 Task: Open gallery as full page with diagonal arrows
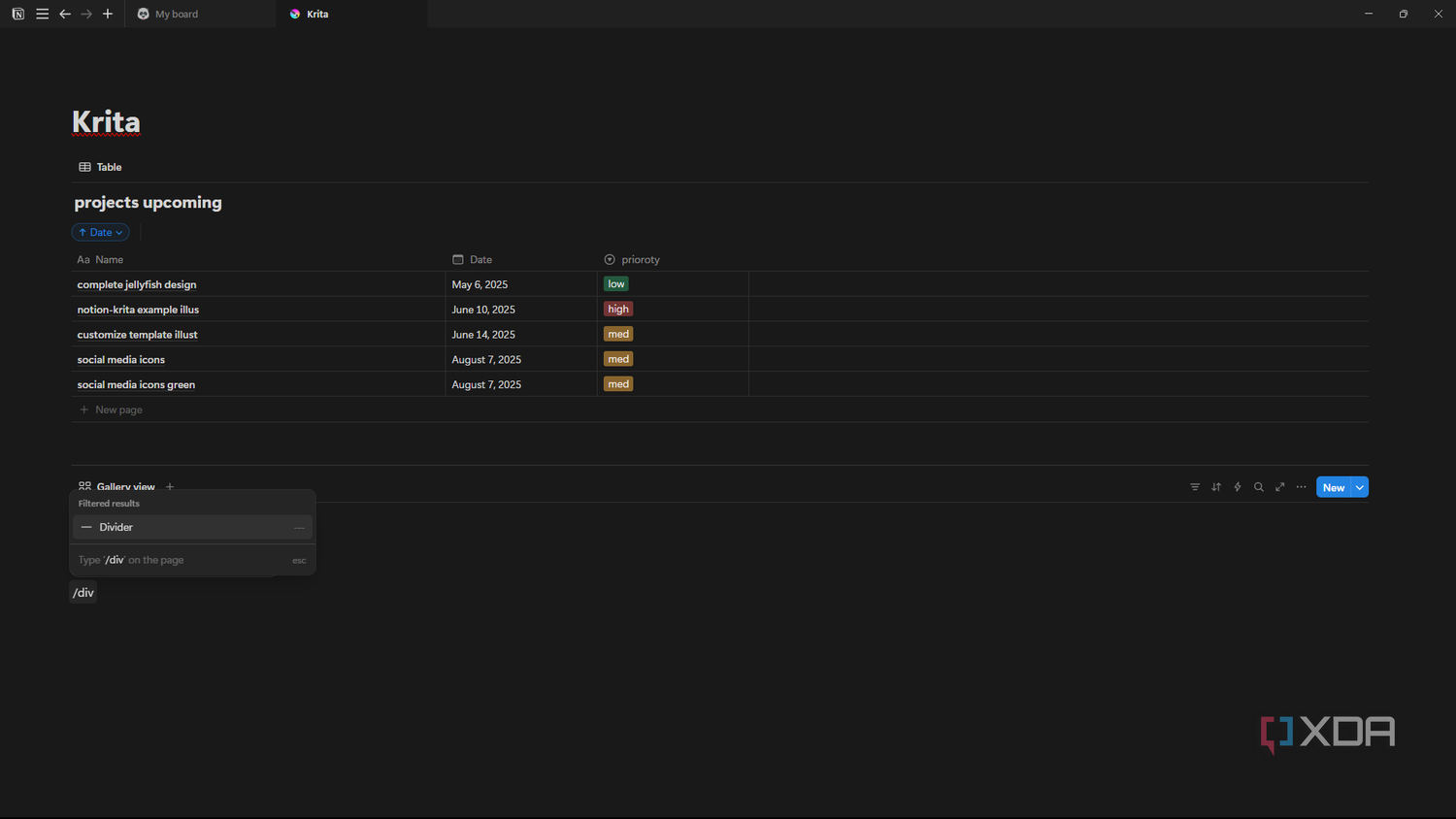click(x=1280, y=487)
